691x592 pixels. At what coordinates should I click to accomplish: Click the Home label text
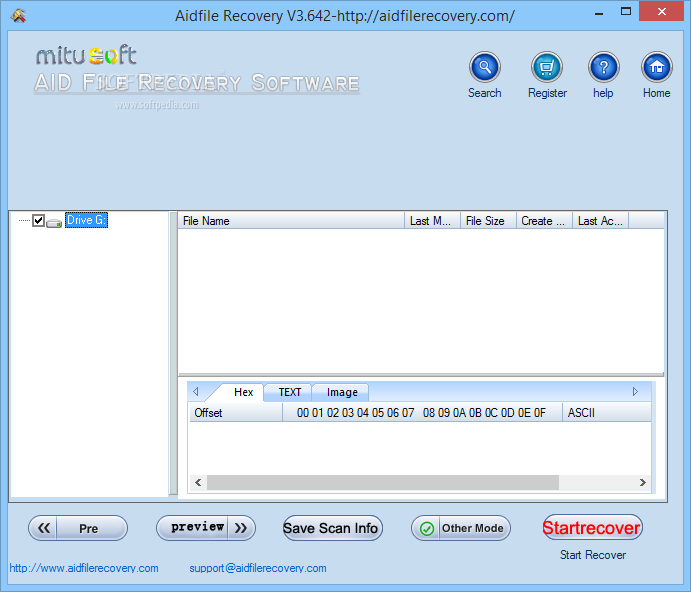pos(656,93)
